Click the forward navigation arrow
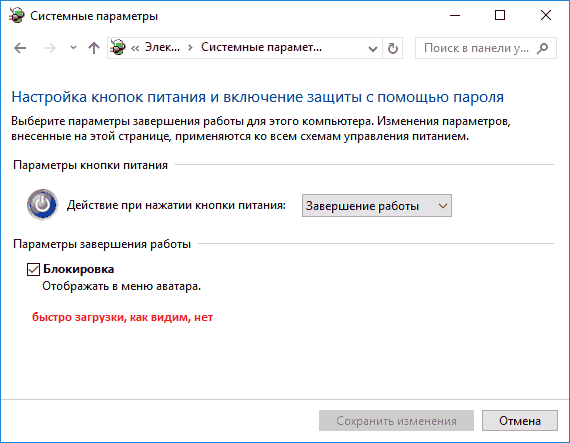The image size is (570, 443). [50, 48]
